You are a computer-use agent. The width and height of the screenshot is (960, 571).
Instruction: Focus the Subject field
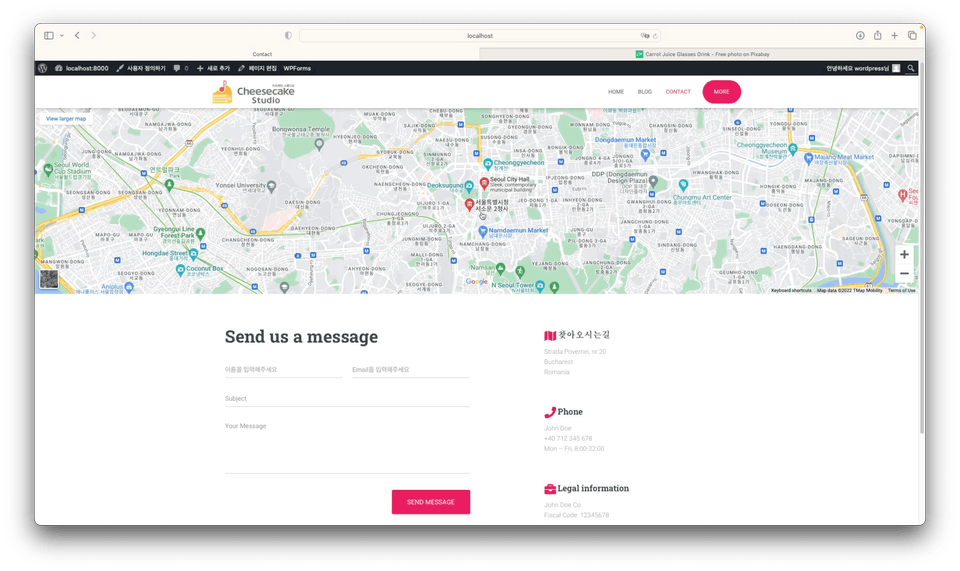point(347,398)
